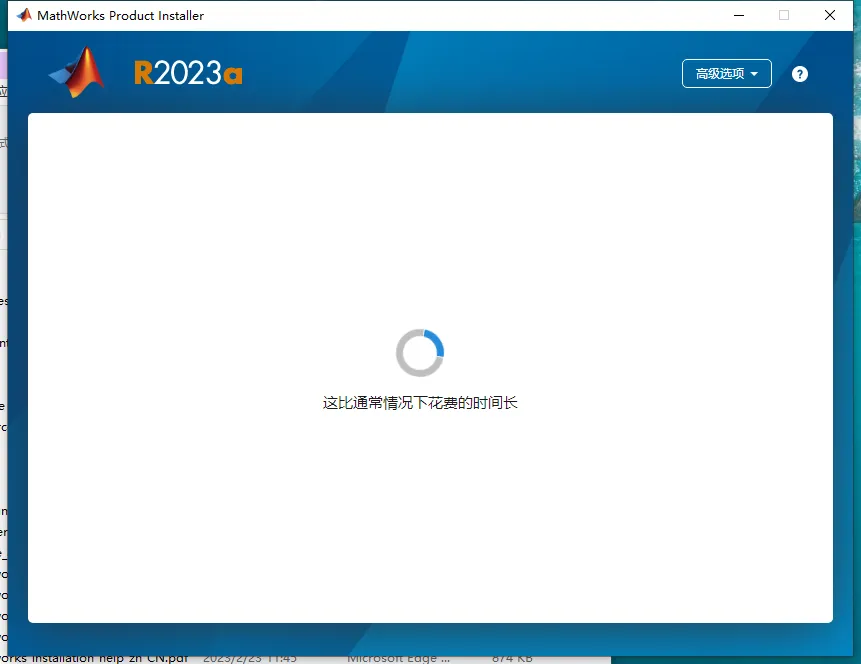Minimize the MathWorks Product Installer window
This screenshot has width=861, height=664.
coord(739,15)
